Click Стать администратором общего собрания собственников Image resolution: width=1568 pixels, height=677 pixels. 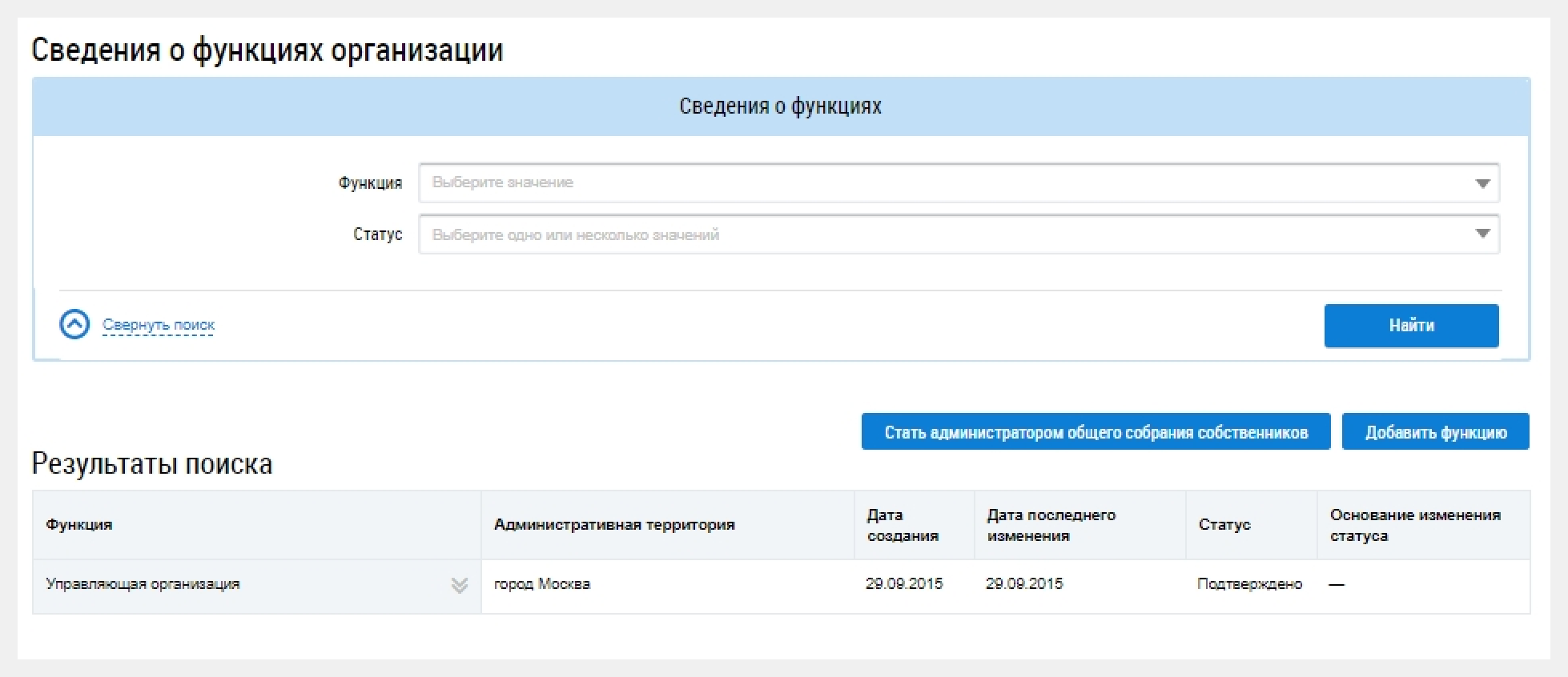(1096, 432)
